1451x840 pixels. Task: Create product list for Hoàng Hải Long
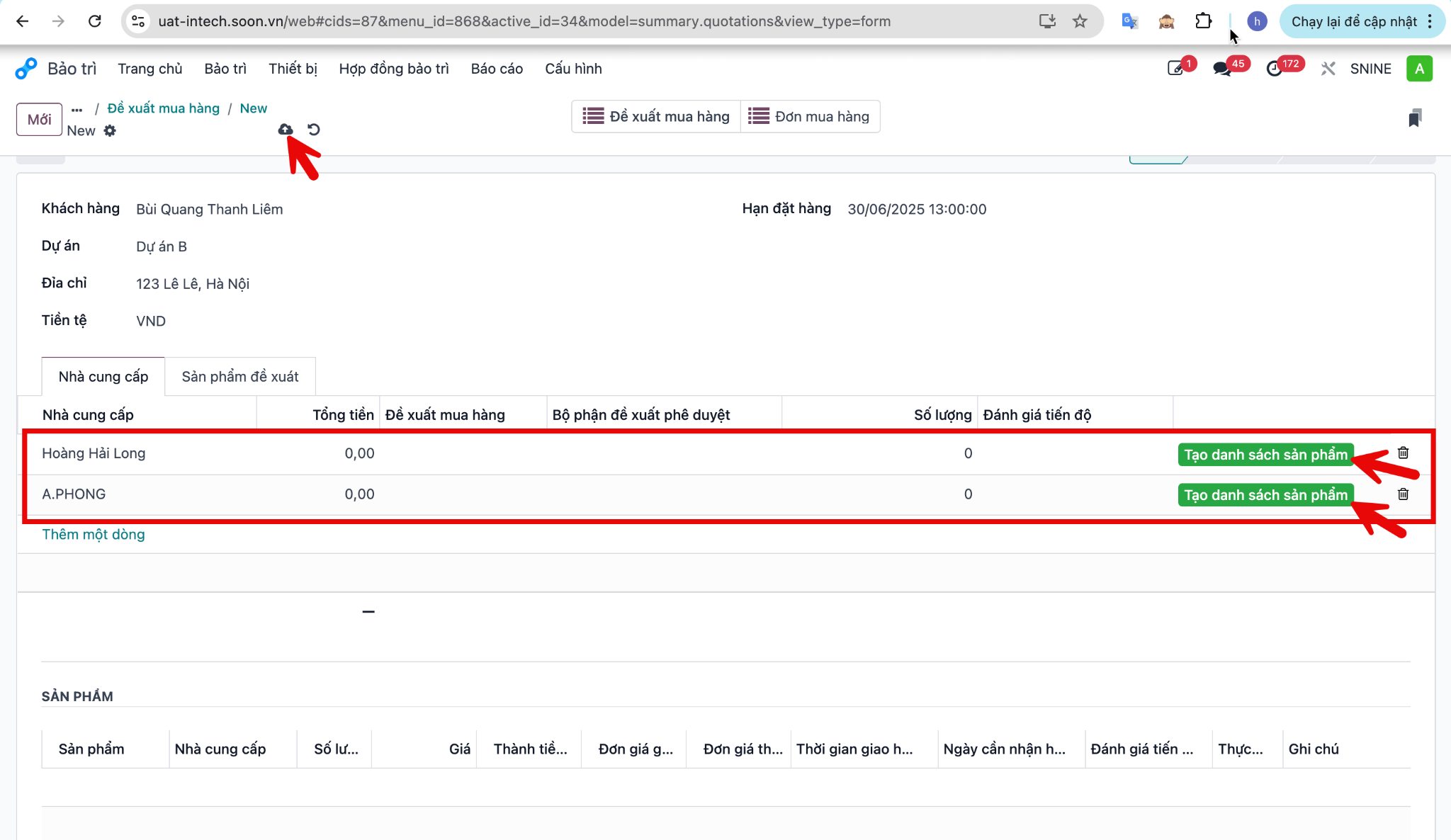(1265, 455)
